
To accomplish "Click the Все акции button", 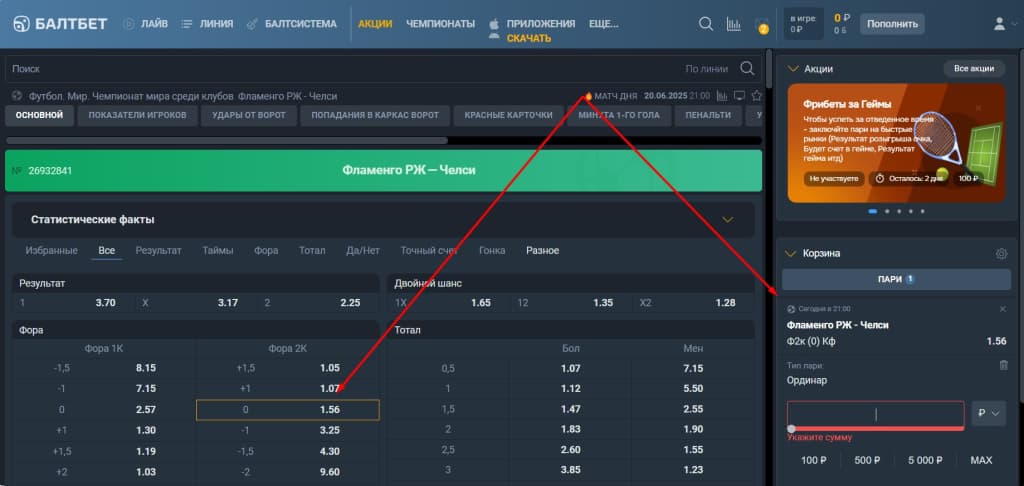I will tap(974, 69).
